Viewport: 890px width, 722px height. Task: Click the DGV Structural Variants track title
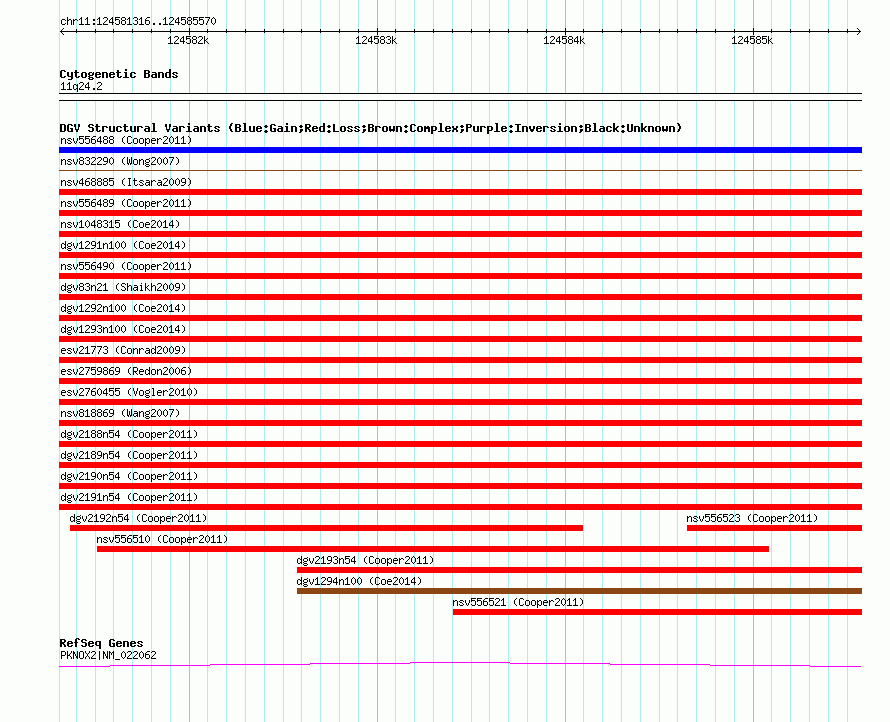click(x=371, y=128)
